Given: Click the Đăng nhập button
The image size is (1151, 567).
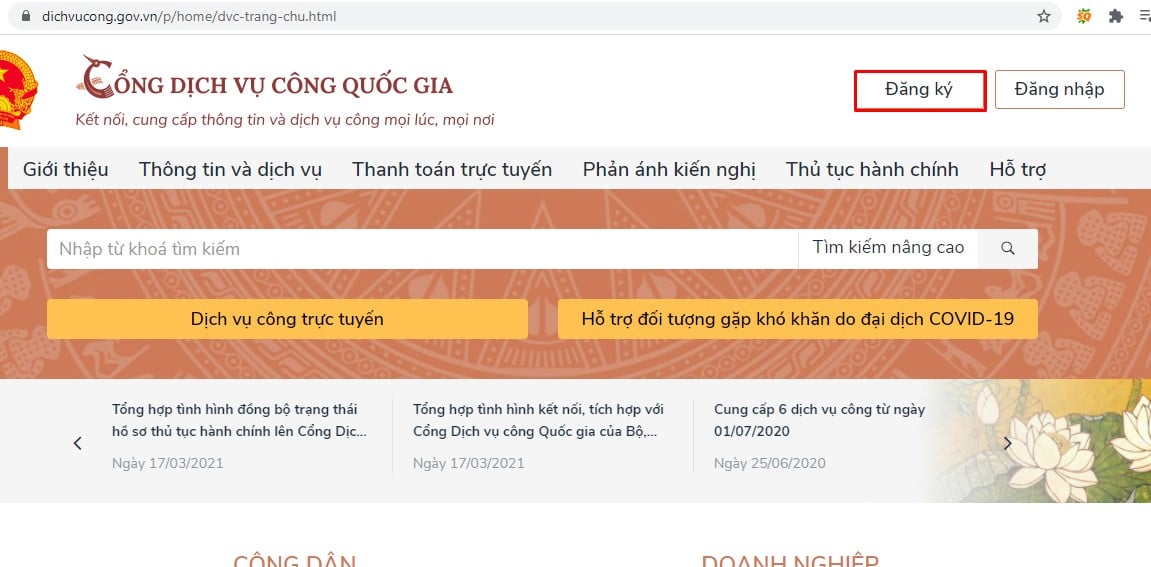Looking at the screenshot, I should 1059,90.
